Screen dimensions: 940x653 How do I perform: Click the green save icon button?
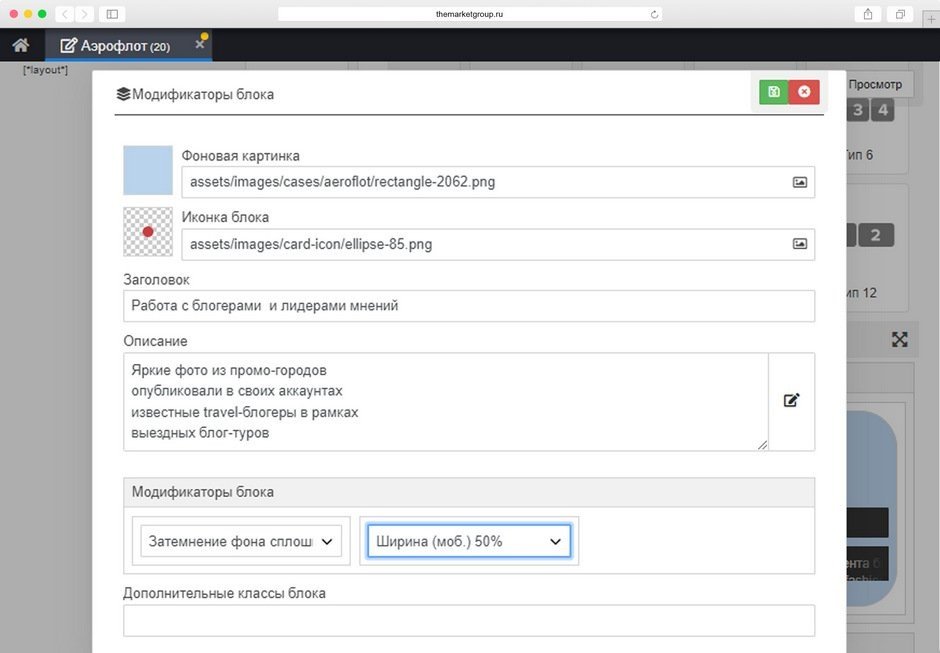pyautogui.click(x=774, y=92)
